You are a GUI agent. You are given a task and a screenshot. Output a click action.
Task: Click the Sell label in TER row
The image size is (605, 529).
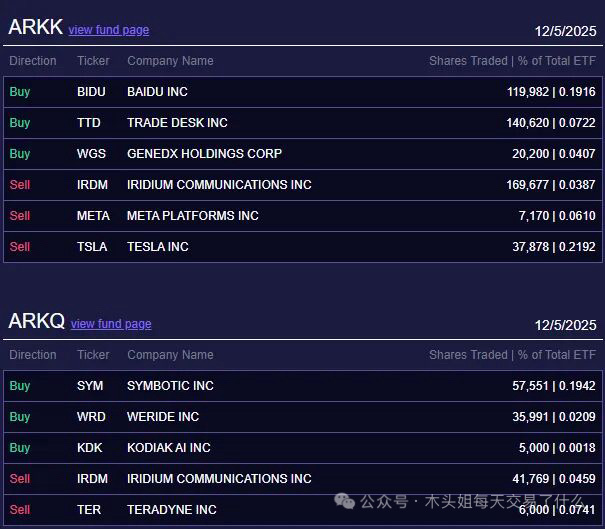coord(20,510)
